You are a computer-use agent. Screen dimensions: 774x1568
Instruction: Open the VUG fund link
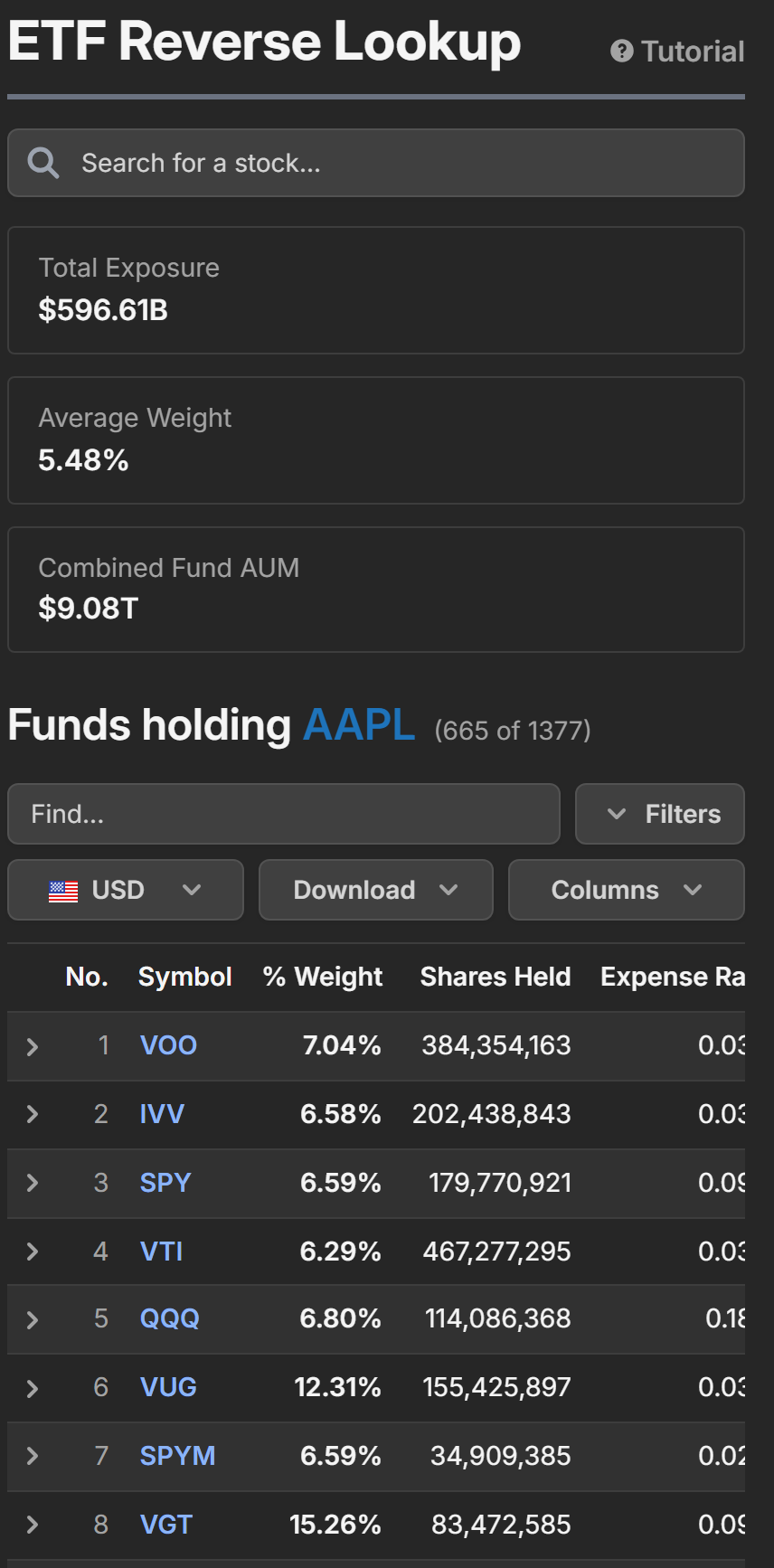pos(168,1387)
